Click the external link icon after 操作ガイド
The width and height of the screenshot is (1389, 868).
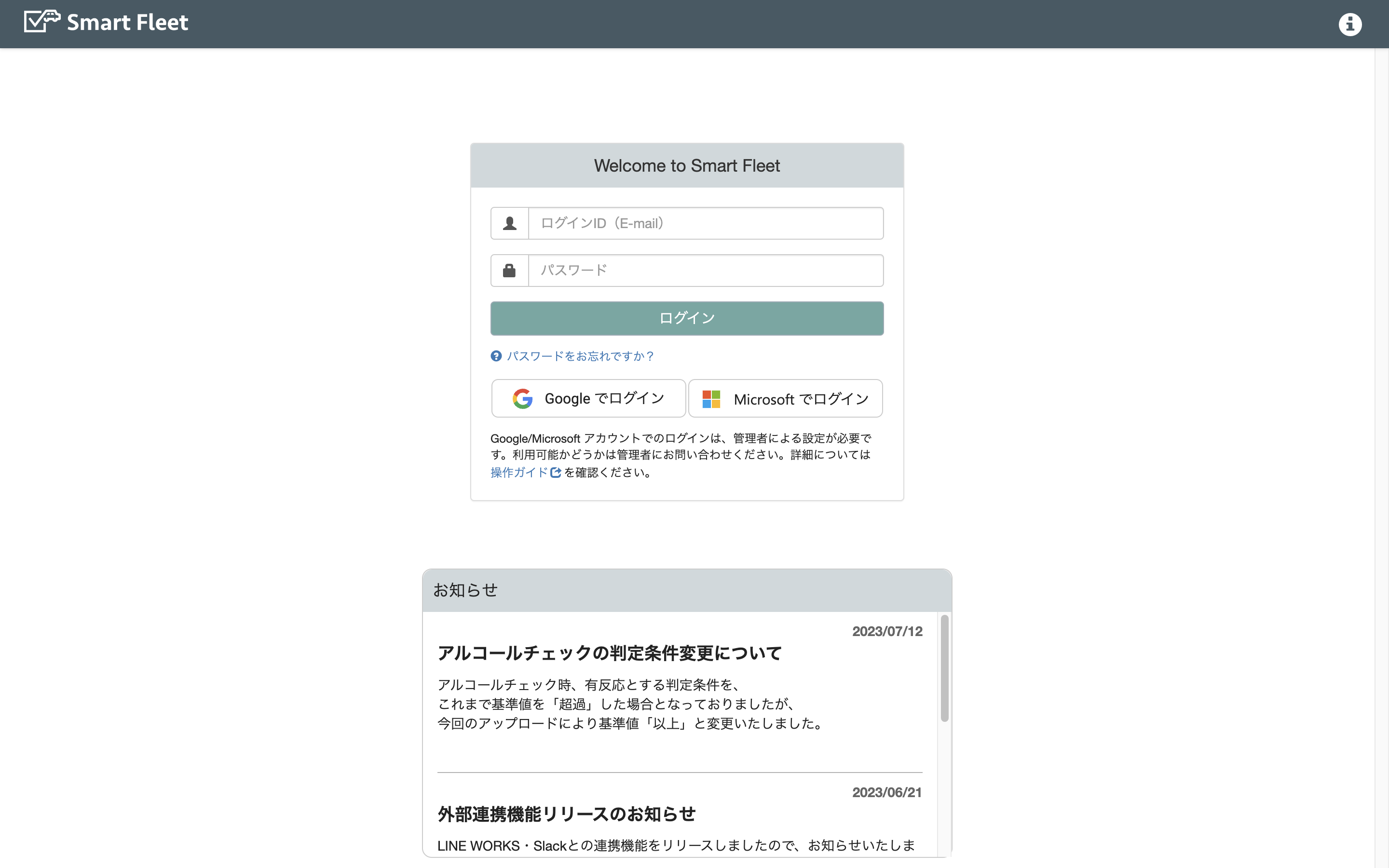coord(556,473)
